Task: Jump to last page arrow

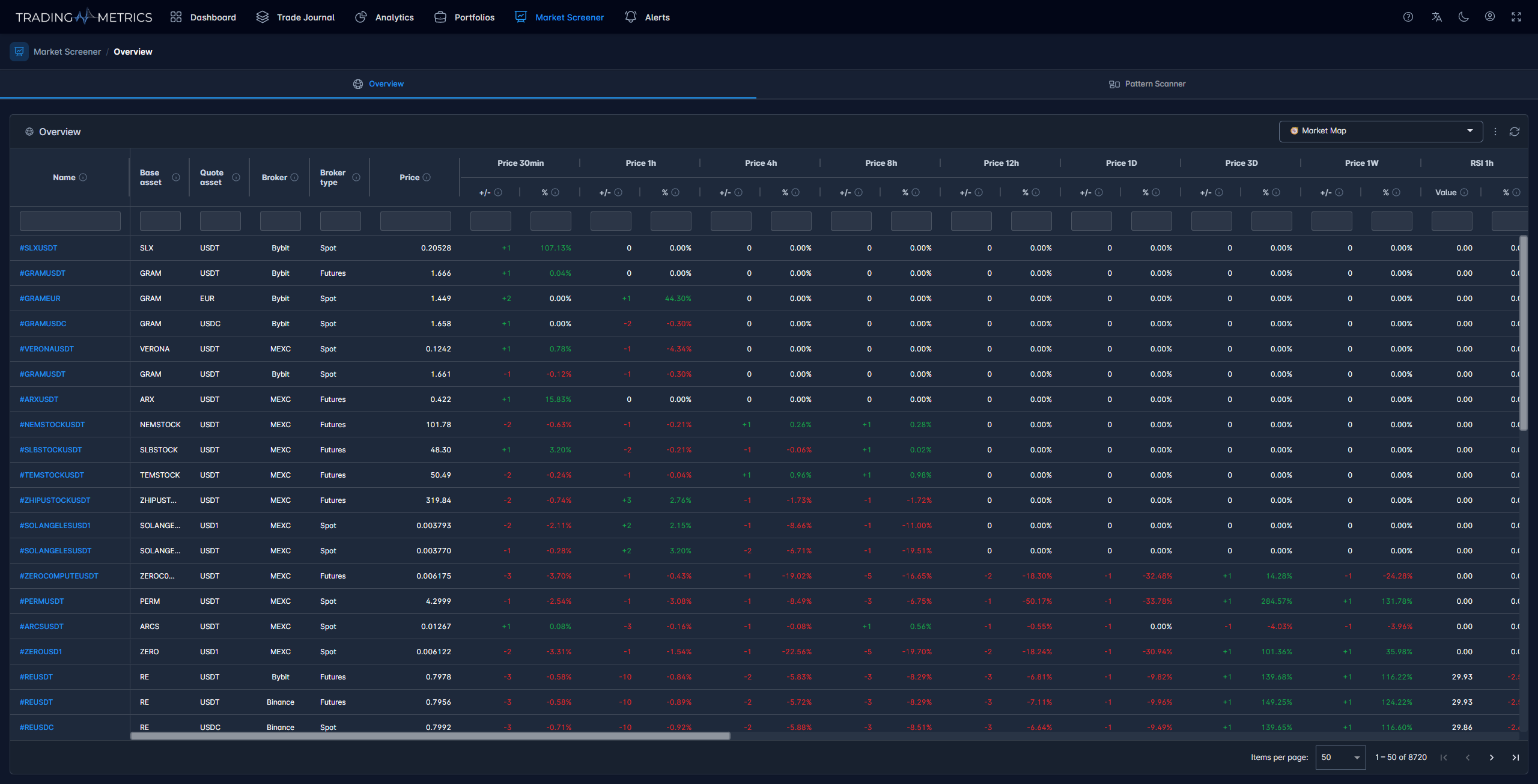Action: coord(1516,758)
